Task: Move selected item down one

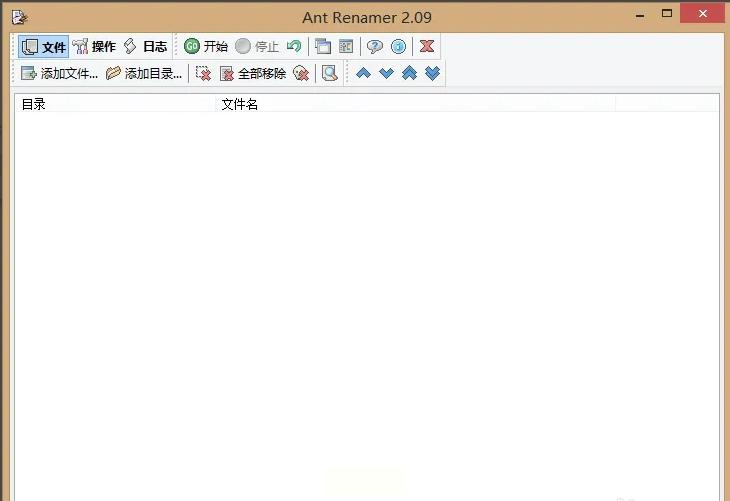Action: [386, 73]
